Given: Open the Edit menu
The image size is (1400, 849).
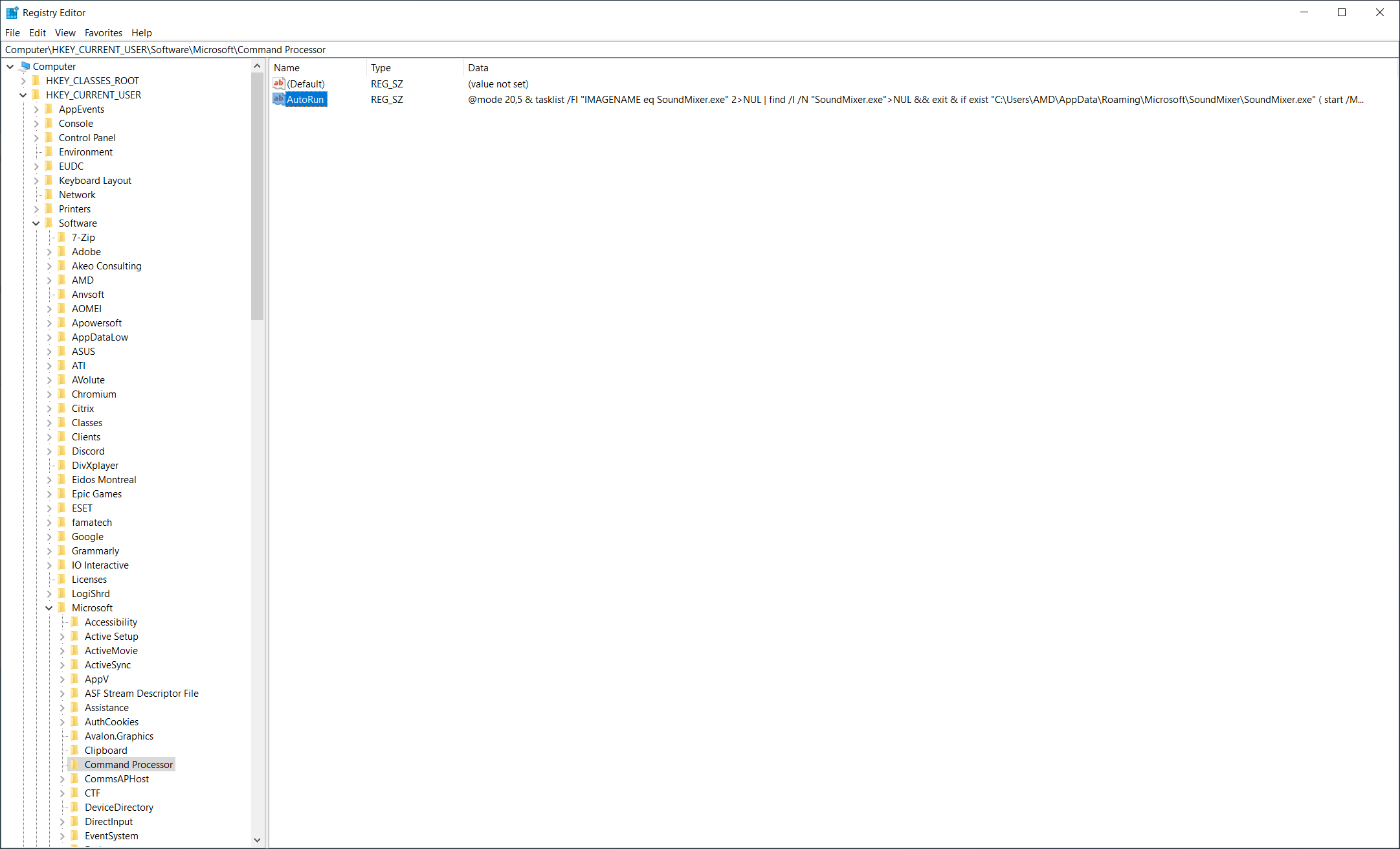Looking at the screenshot, I should (37, 32).
